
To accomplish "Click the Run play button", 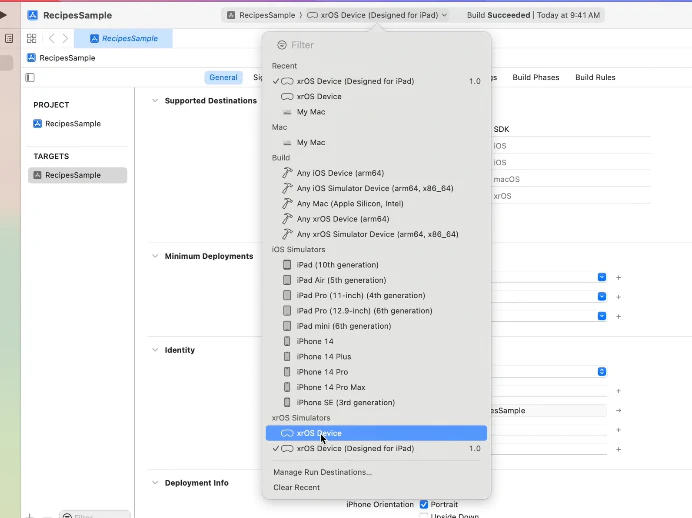I will pyautogui.click(x=3, y=15).
